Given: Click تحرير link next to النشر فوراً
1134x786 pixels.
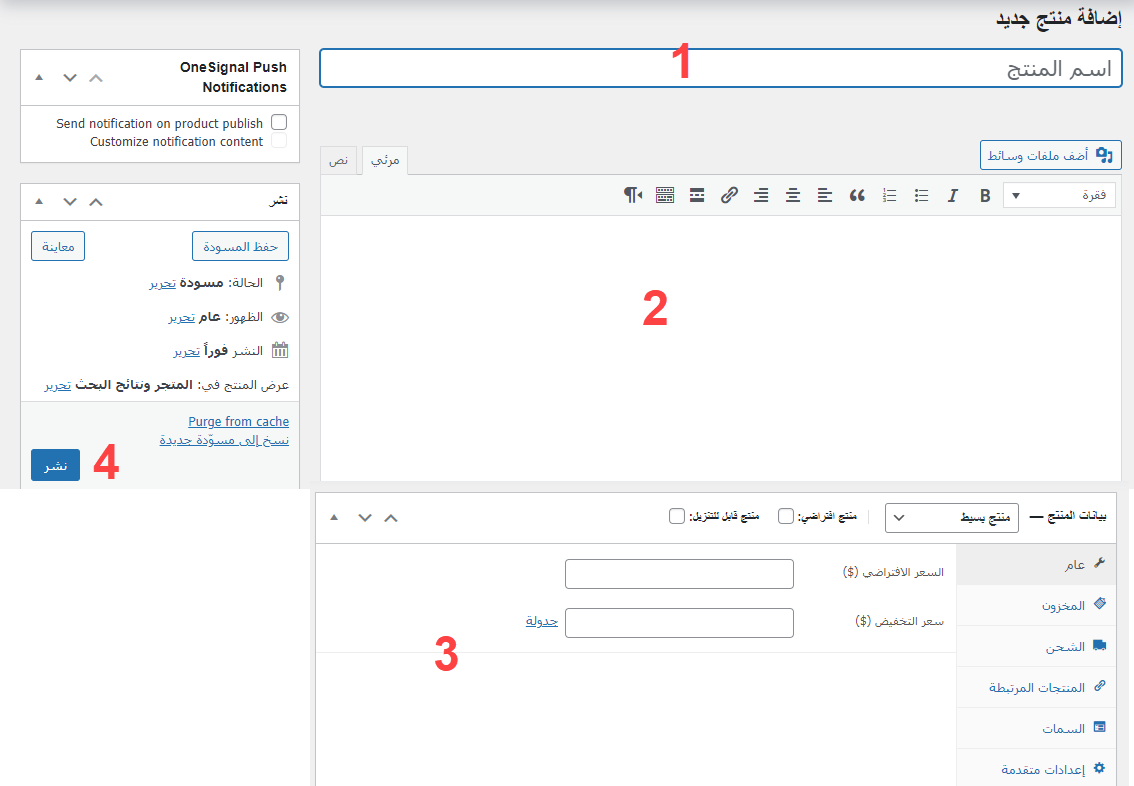Looking at the screenshot, I should (187, 351).
